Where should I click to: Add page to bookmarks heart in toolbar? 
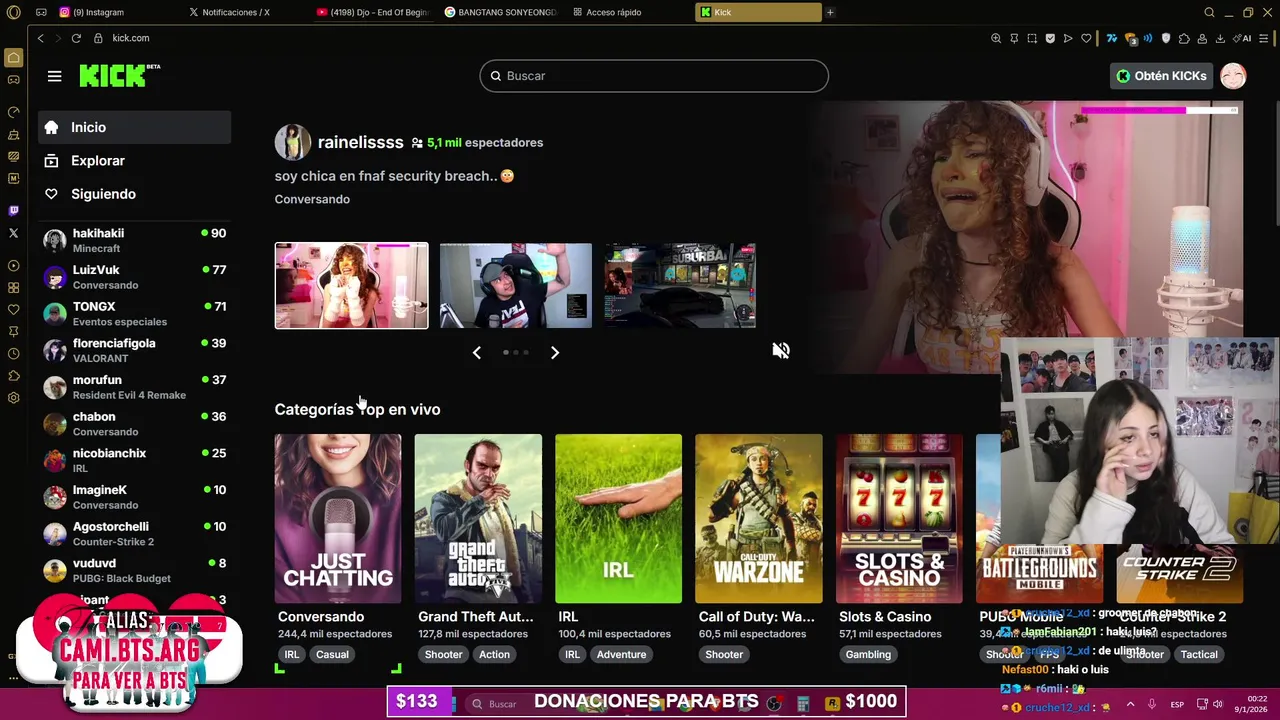tap(1086, 38)
